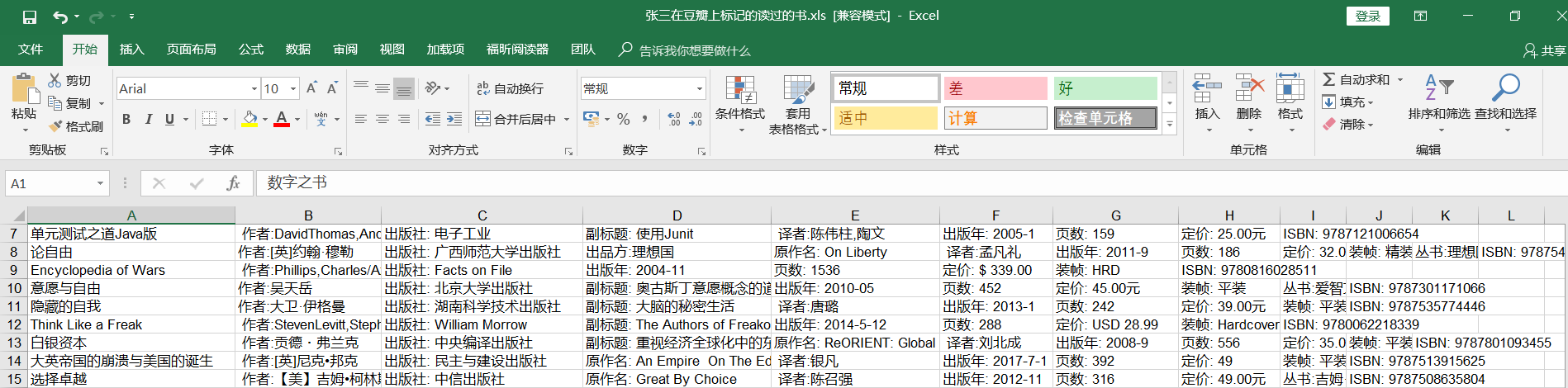Open the 文件 File tab
This screenshot has width=1568, height=388.
31,50
